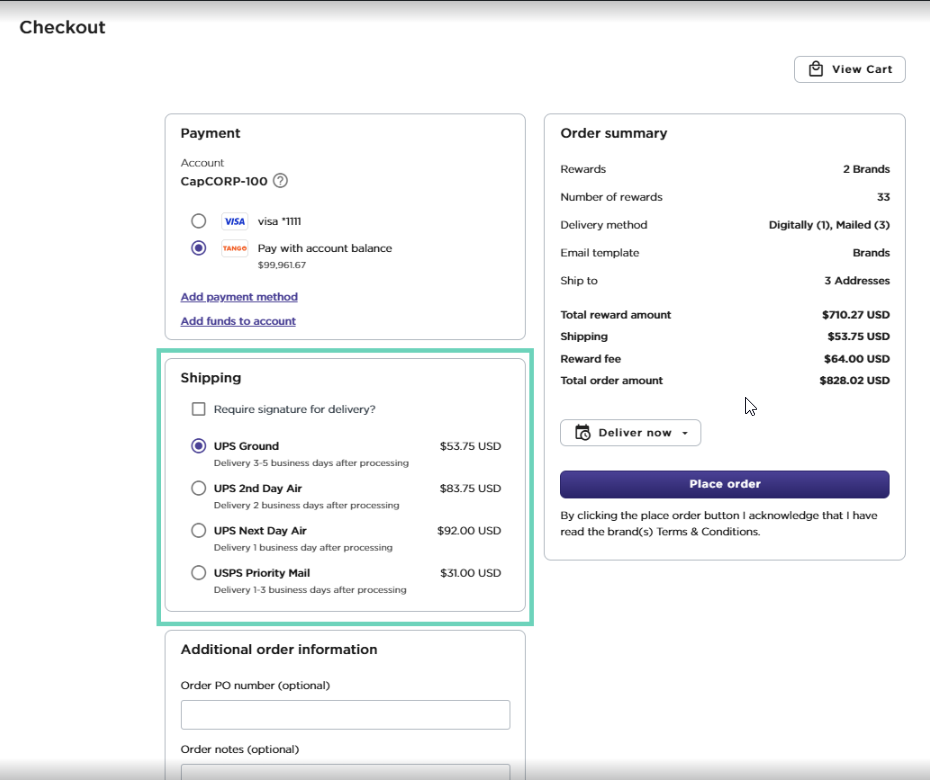Enable Require signature for delivery checkbox
The image size is (930, 780).
pyautogui.click(x=199, y=409)
